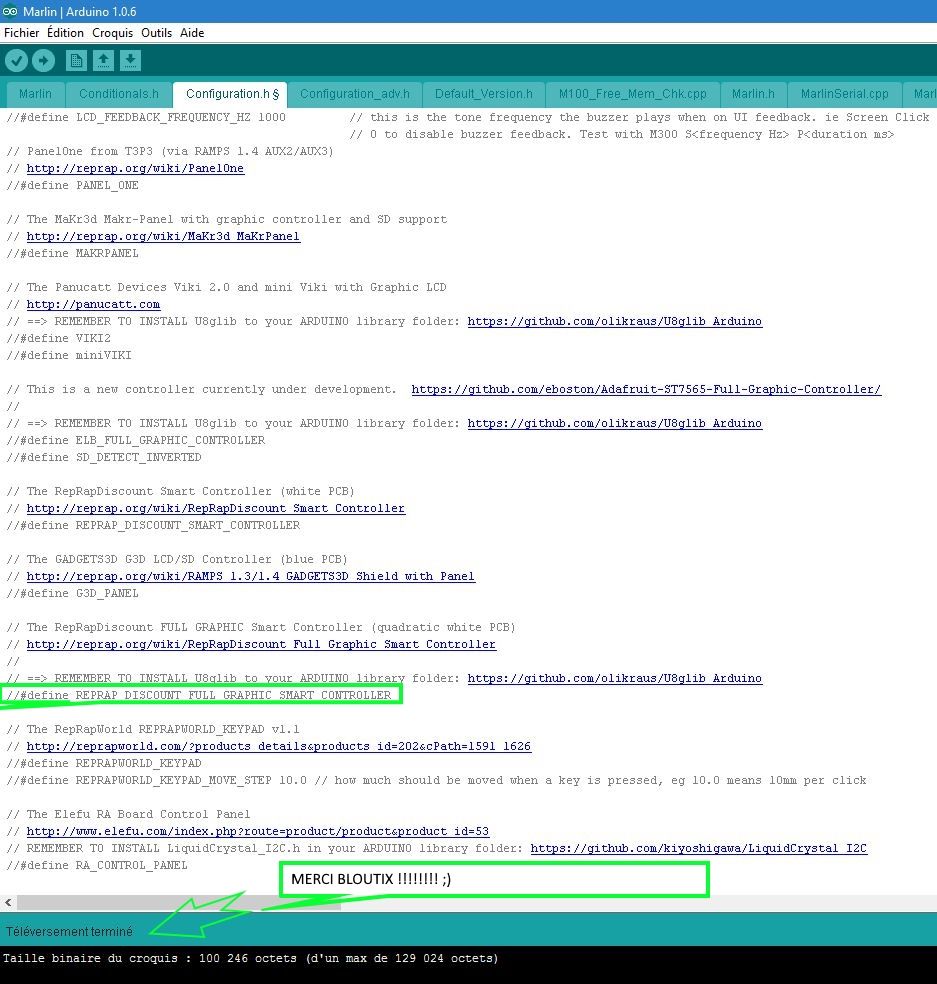
Task: Open U8glib link under Viki 2.0 section
Action: (614, 321)
